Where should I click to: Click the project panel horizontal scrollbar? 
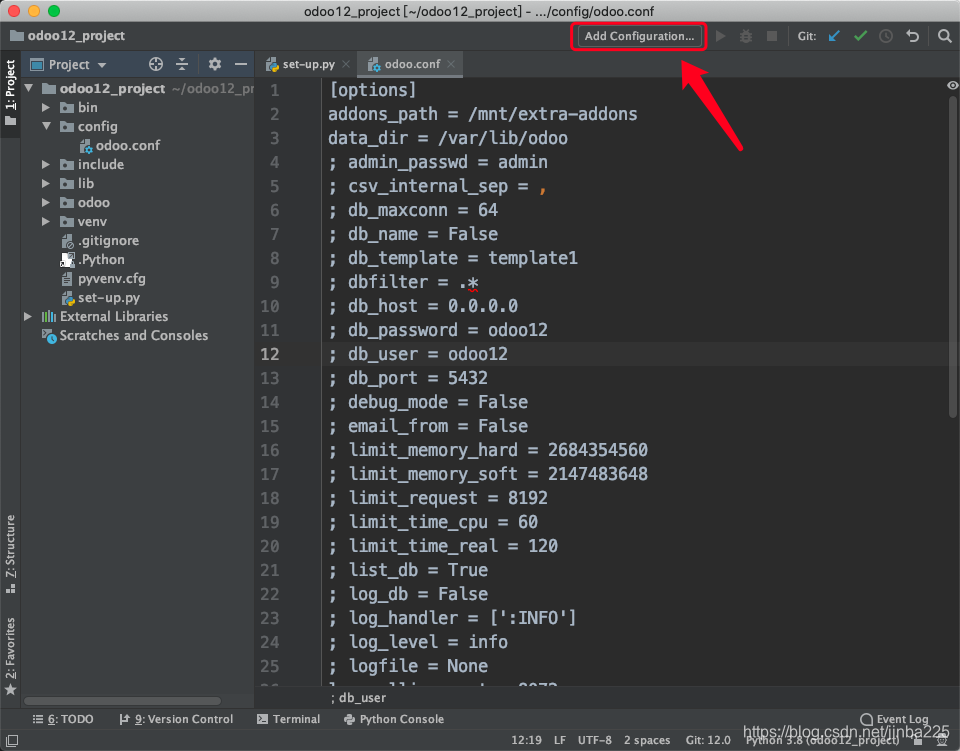point(122,701)
